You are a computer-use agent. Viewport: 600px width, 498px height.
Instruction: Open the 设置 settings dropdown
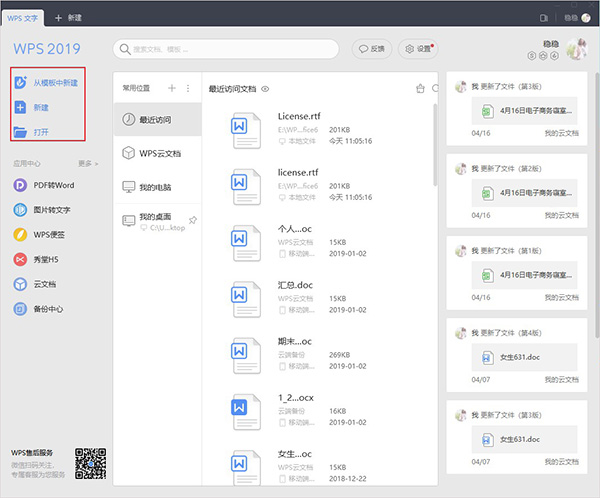point(421,48)
